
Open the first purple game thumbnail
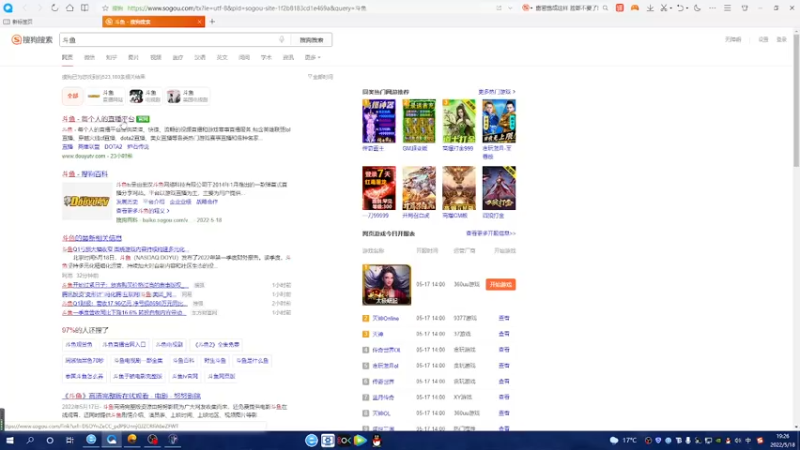coord(379,121)
